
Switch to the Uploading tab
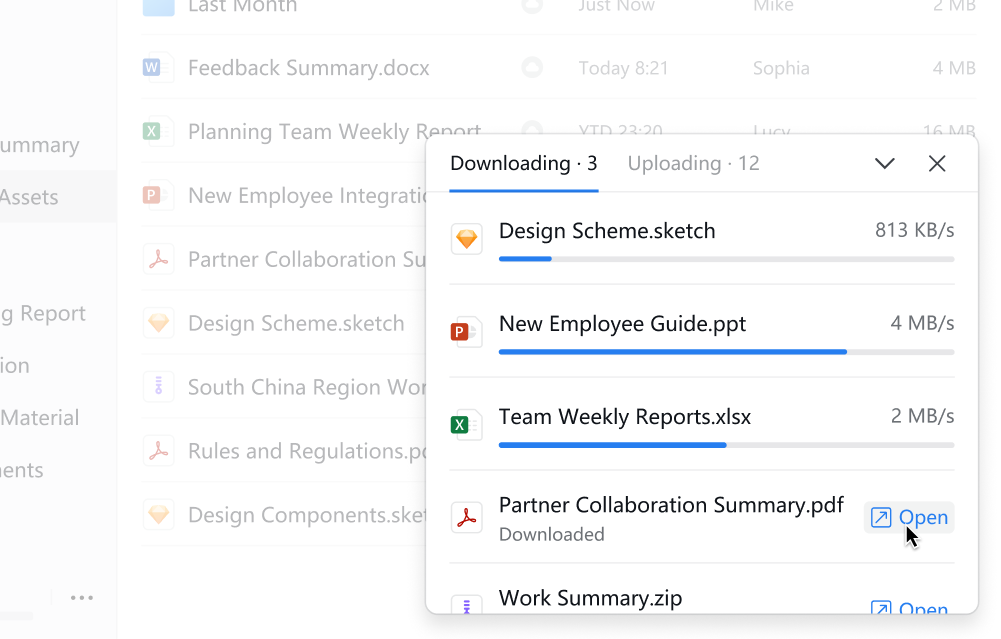[x=693, y=164]
